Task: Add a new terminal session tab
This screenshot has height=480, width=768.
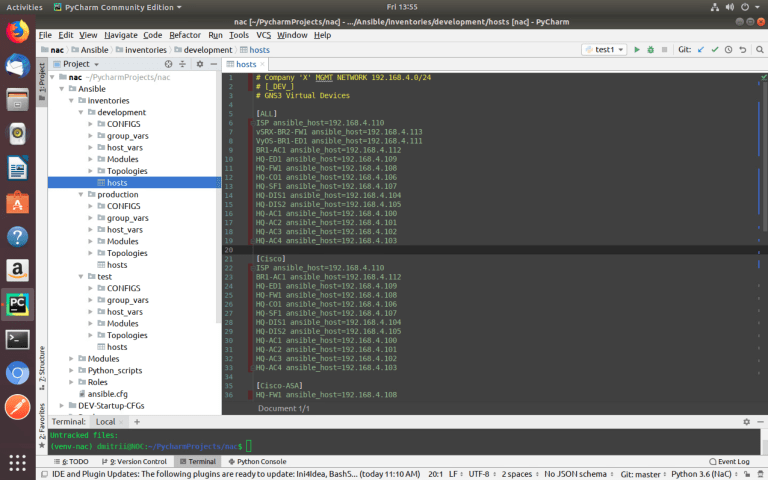Action: (137, 421)
